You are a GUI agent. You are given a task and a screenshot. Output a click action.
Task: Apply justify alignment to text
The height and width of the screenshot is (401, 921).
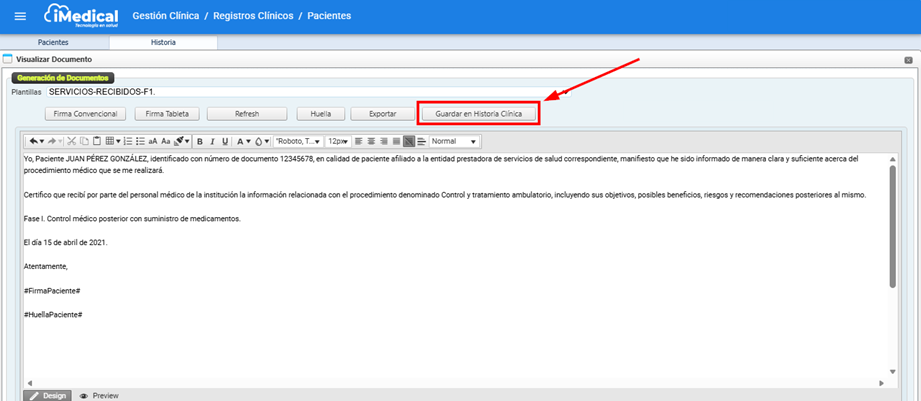pos(397,141)
